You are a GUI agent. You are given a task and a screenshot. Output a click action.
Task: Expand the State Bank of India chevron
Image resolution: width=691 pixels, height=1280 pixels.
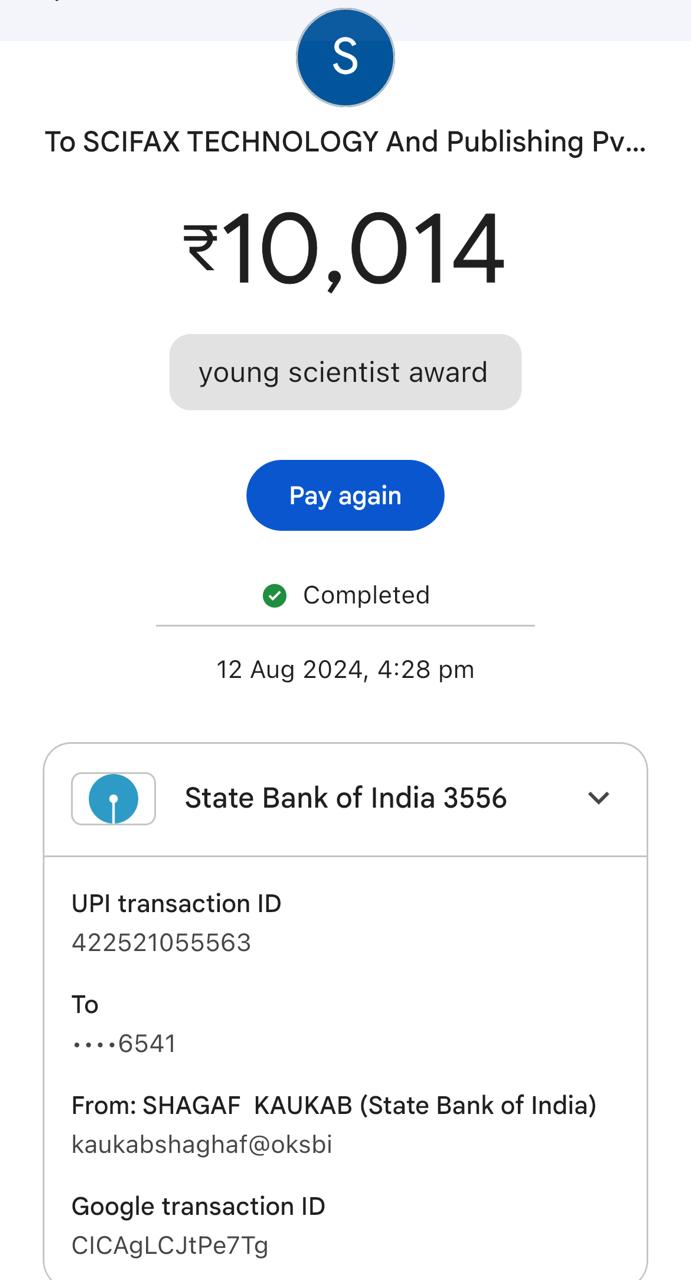tap(598, 798)
